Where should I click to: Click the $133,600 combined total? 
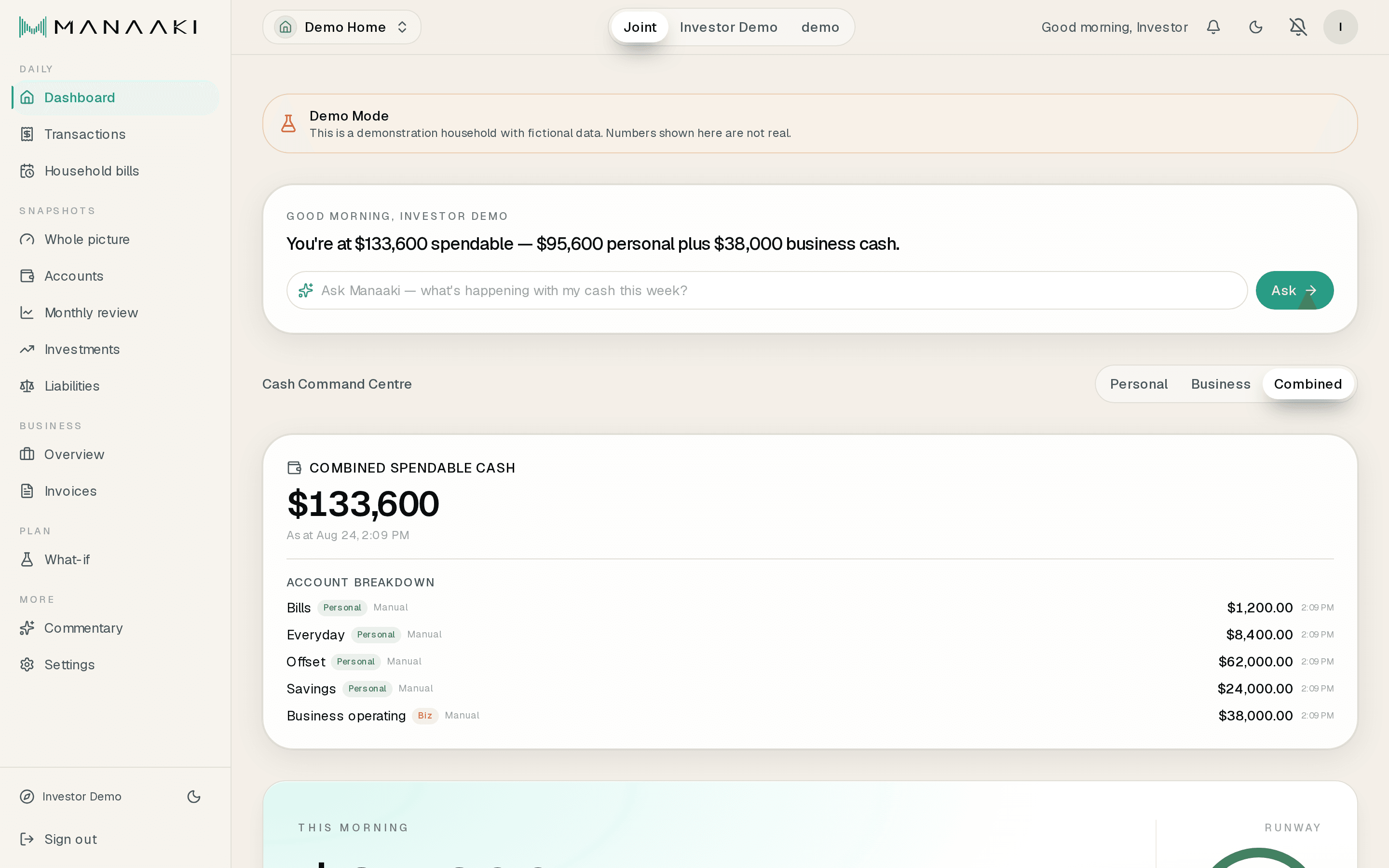coord(363,504)
